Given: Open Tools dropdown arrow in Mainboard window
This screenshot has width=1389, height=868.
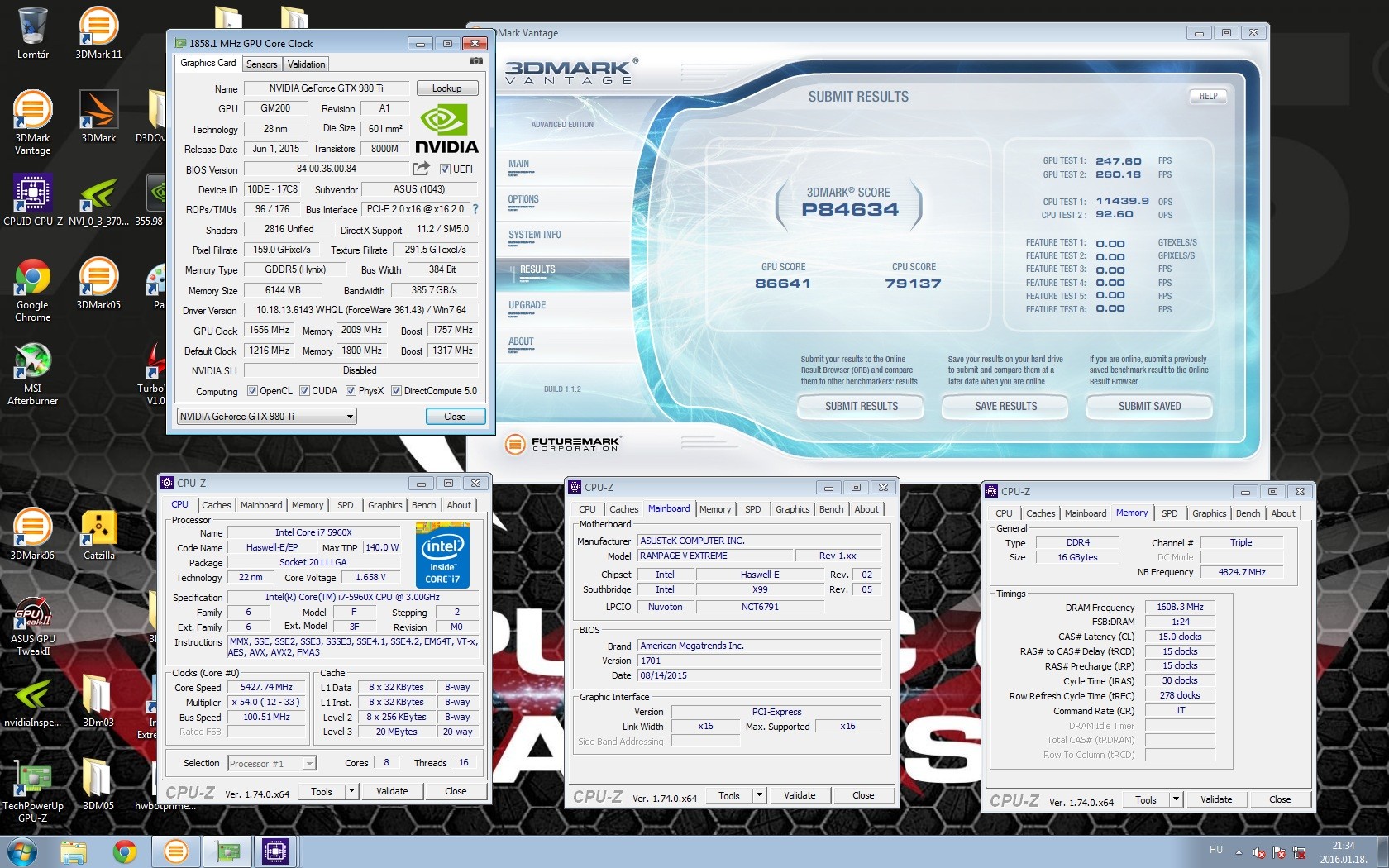Looking at the screenshot, I should (x=759, y=796).
